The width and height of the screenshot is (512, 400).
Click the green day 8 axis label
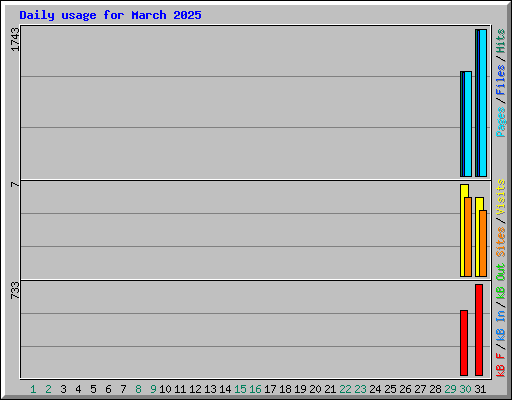pyautogui.click(x=138, y=389)
